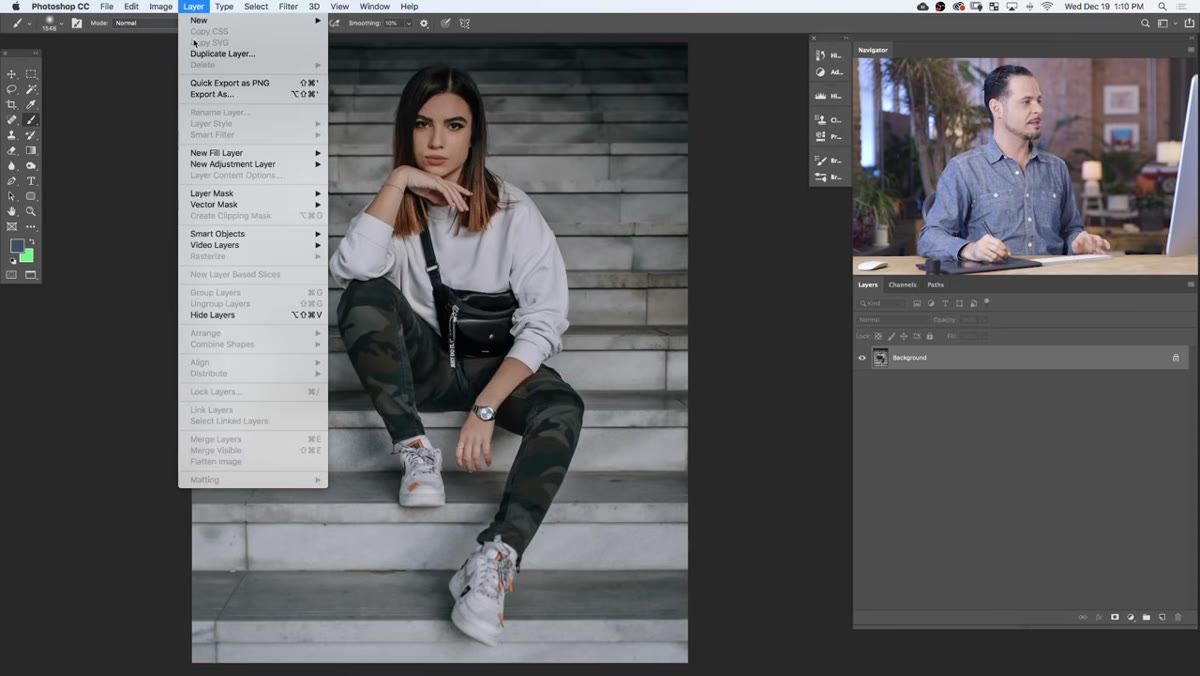The height and width of the screenshot is (676, 1200).
Task: Click the green background color swatch
Action: (x=27, y=257)
